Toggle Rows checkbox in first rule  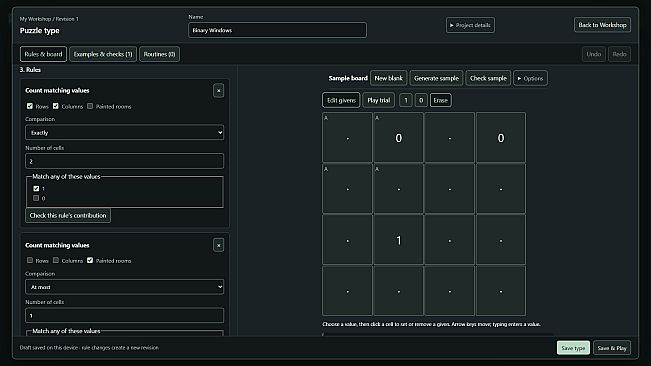(30, 106)
